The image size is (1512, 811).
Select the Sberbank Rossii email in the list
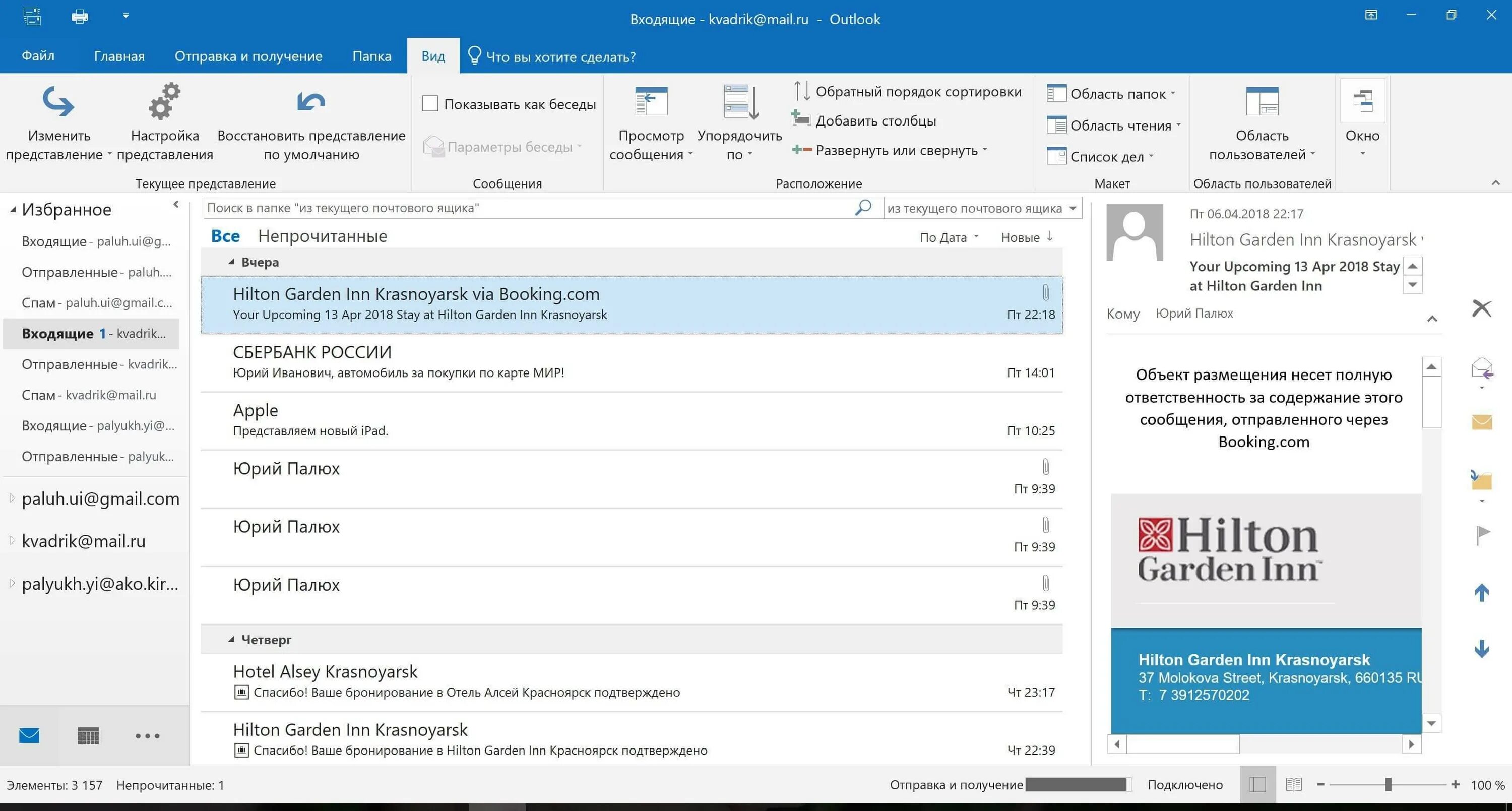[x=528, y=361]
